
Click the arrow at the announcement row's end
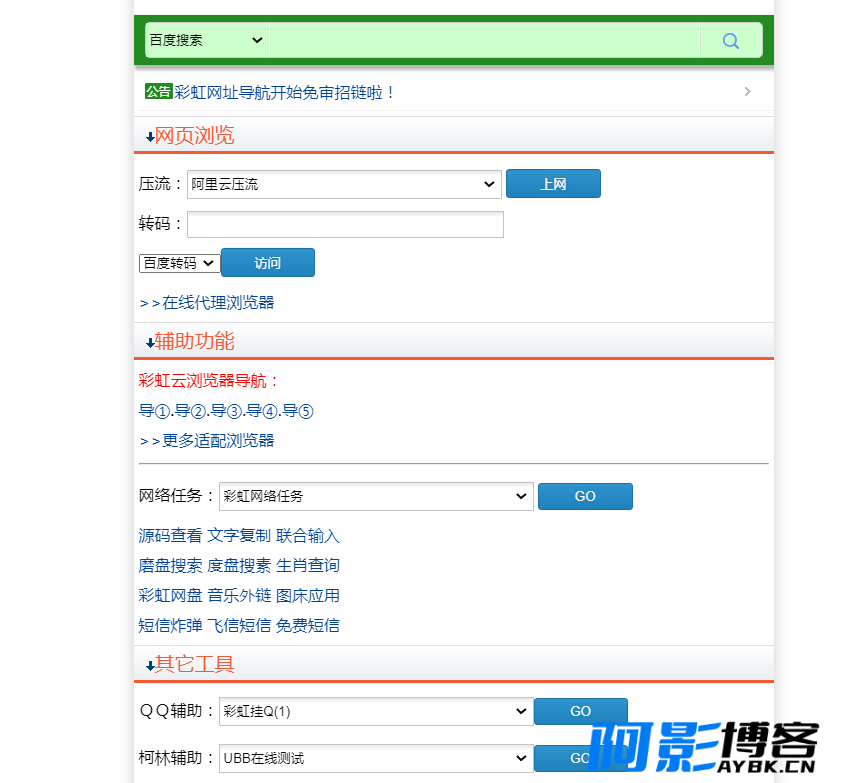point(748,92)
